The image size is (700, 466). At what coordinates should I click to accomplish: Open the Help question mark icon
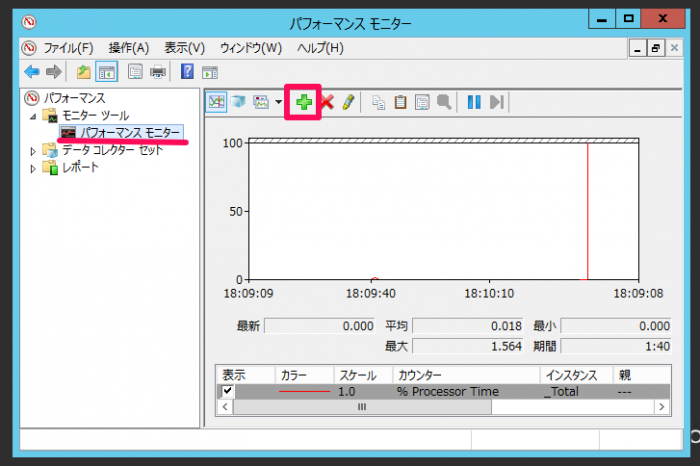[187, 71]
